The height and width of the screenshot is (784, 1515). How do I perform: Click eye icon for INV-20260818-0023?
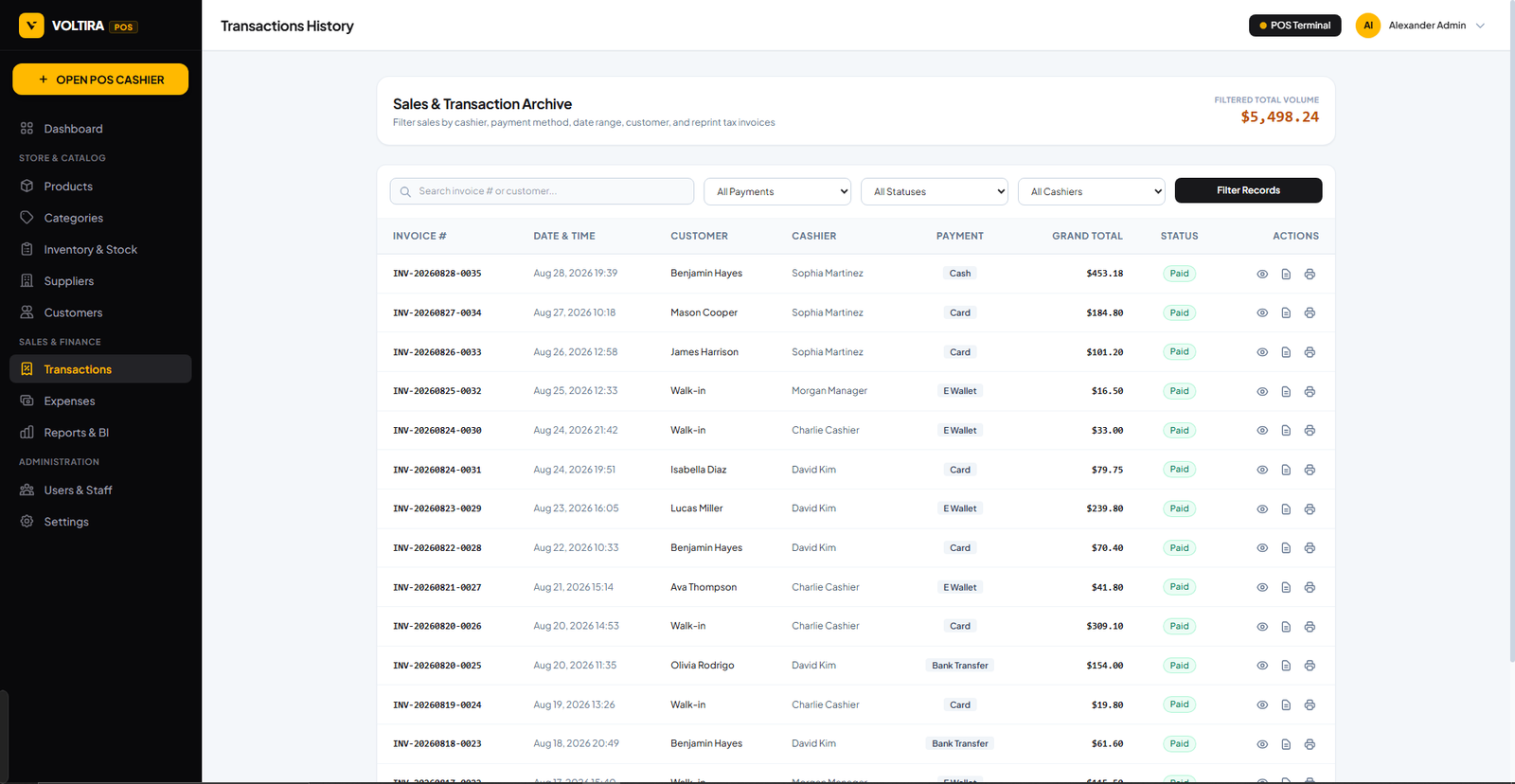click(1262, 744)
